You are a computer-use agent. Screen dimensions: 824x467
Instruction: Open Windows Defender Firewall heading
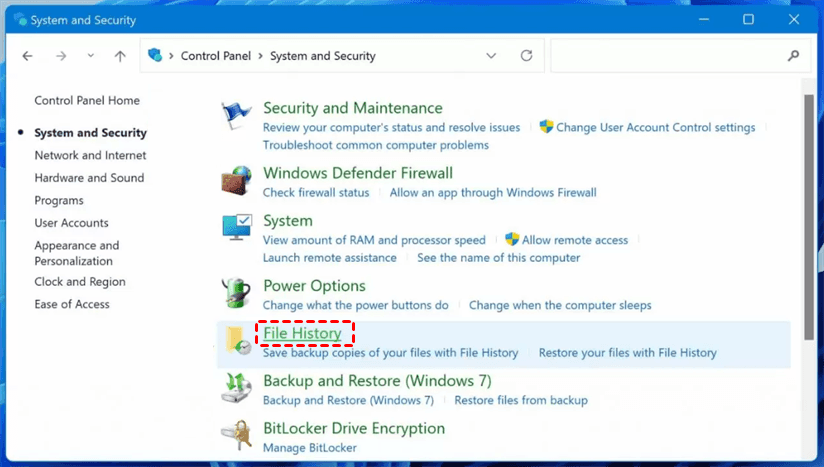click(358, 173)
